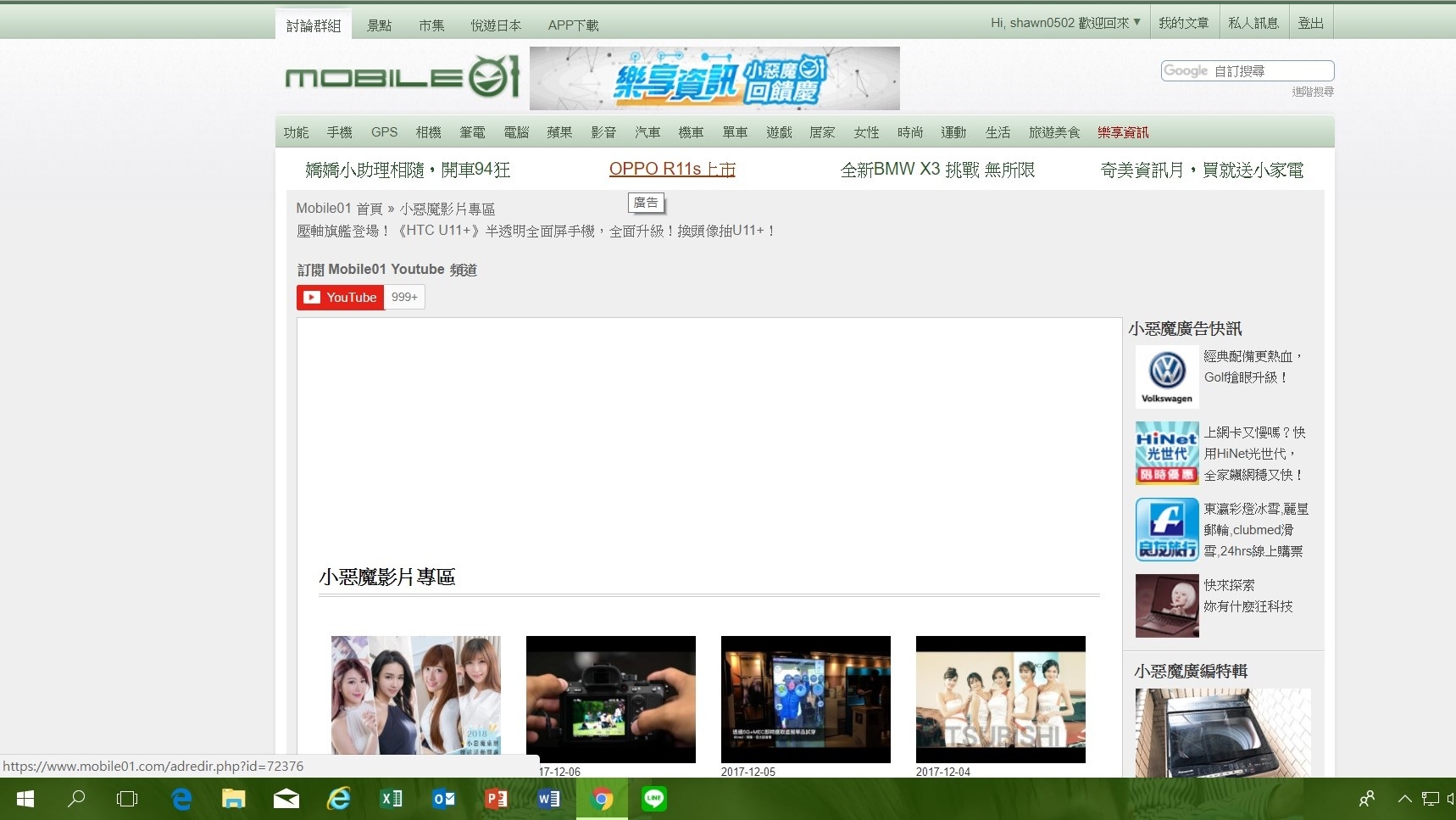The width and height of the screenshot is (1456, 820).
Task: Select the APP下載 tab
Action: pos(573,25)
